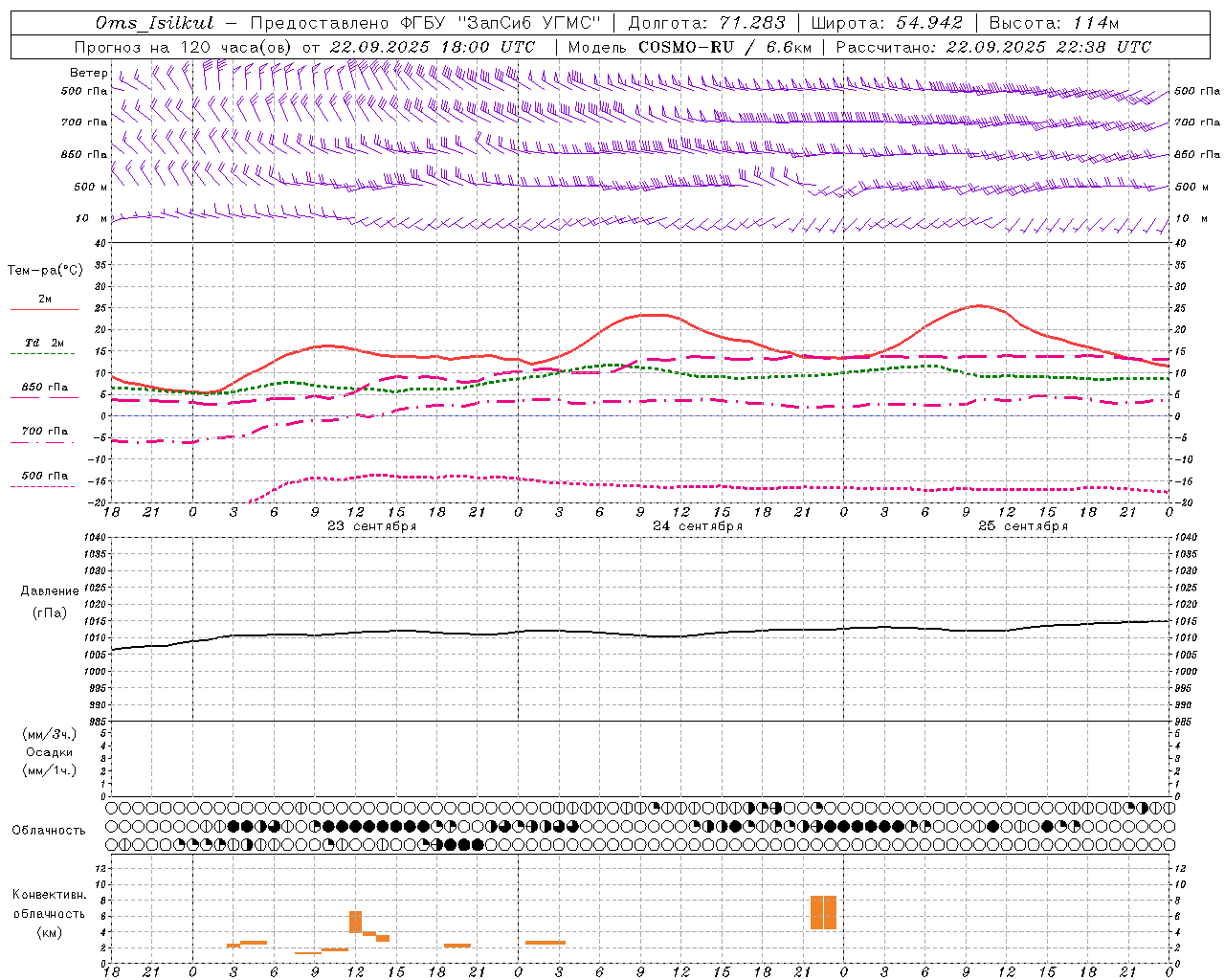Screen dimensions: 1225x980
Task: Click the elevation text "Высота: 114м"
Action: click(1054, 23)
